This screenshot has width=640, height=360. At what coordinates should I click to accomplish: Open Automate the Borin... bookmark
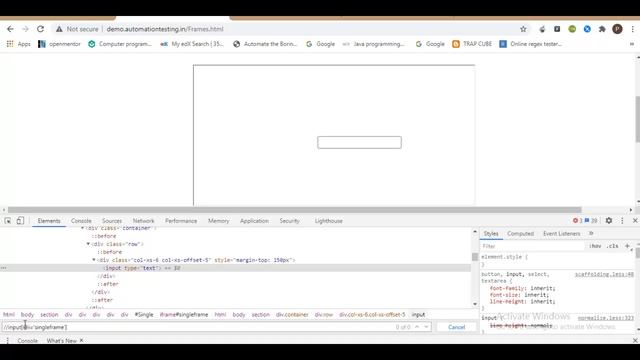coord(265,44)
